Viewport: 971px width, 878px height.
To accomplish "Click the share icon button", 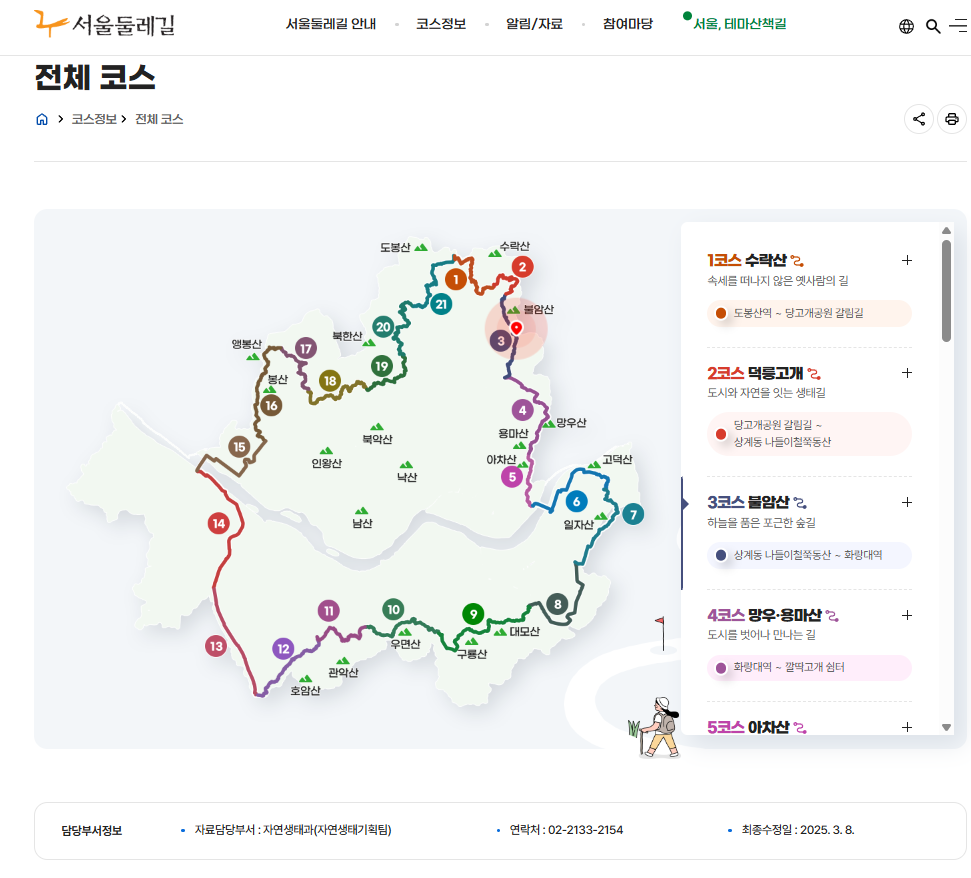I will [x=919, y=119].
